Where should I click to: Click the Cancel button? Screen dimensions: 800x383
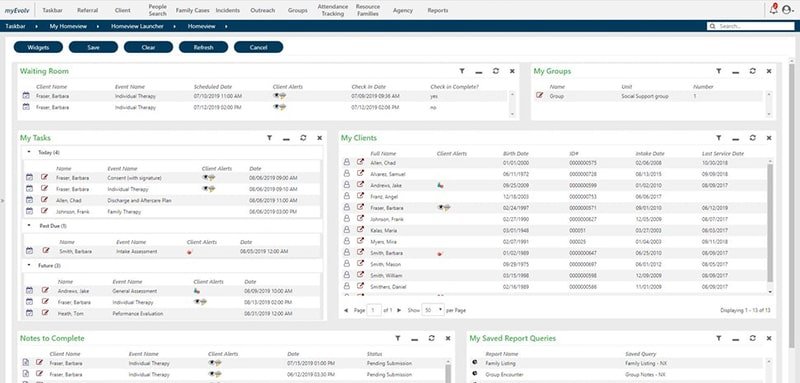[259, 47]
